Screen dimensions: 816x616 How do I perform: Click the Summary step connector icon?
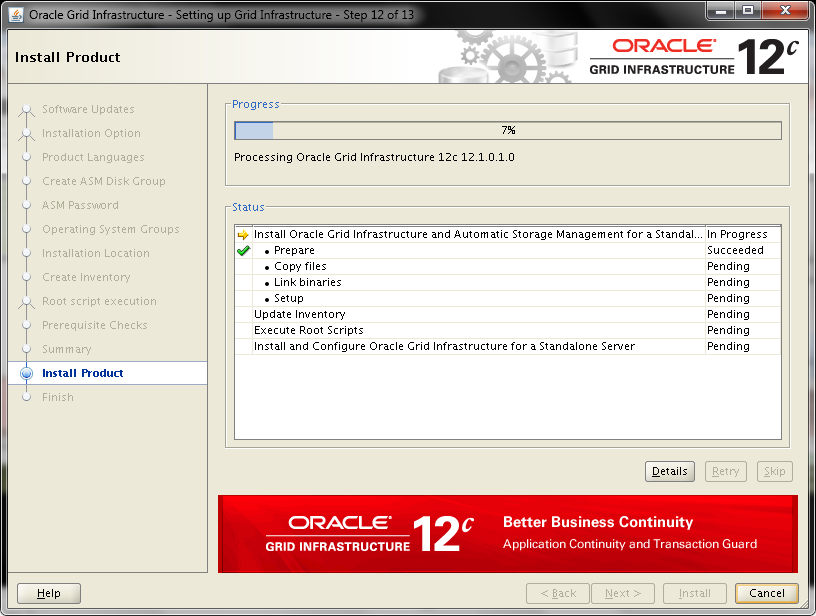pyautogui.click(x=27, y=349)
